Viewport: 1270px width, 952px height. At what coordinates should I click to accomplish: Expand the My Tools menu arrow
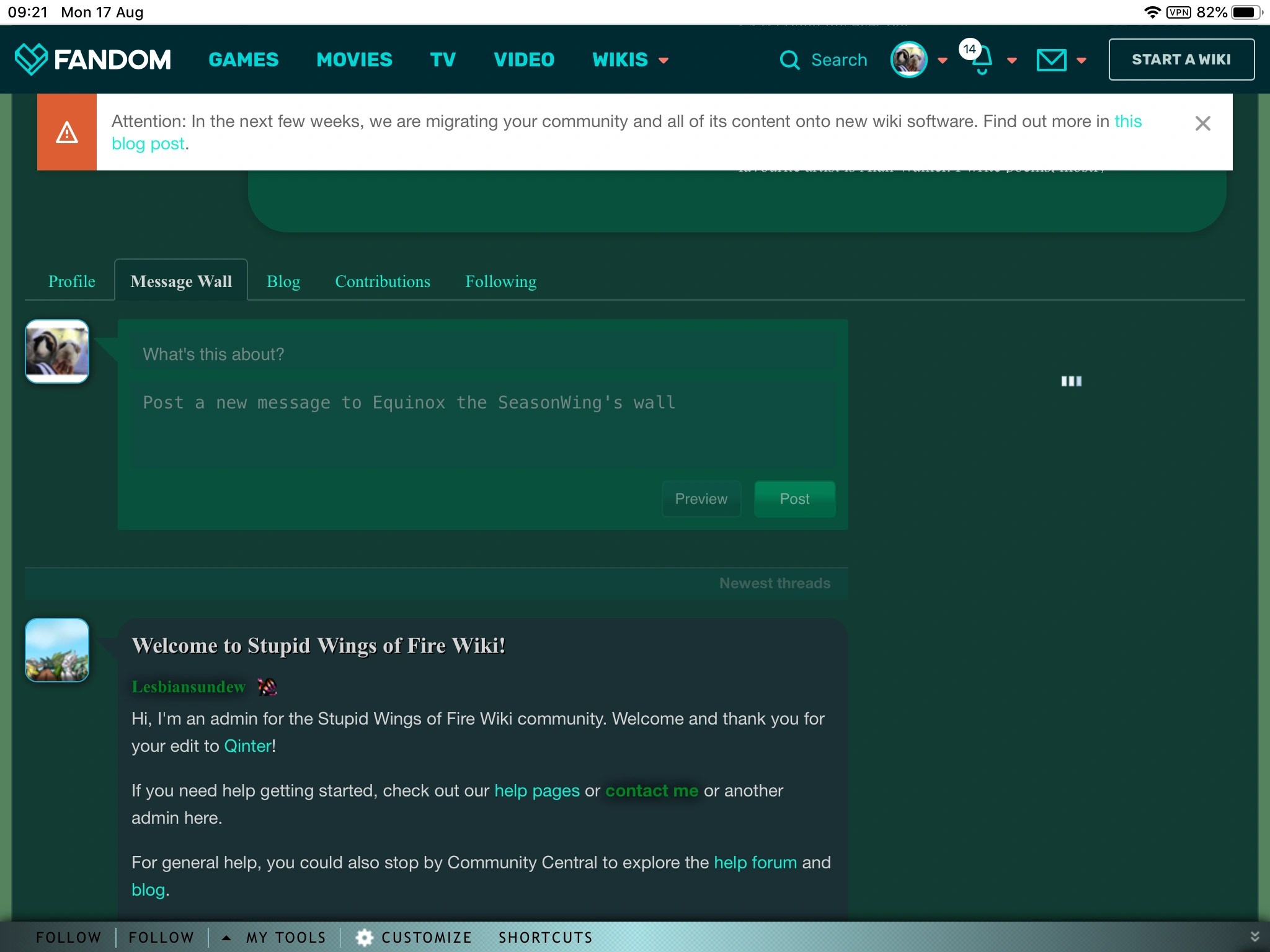click(226, 937)
